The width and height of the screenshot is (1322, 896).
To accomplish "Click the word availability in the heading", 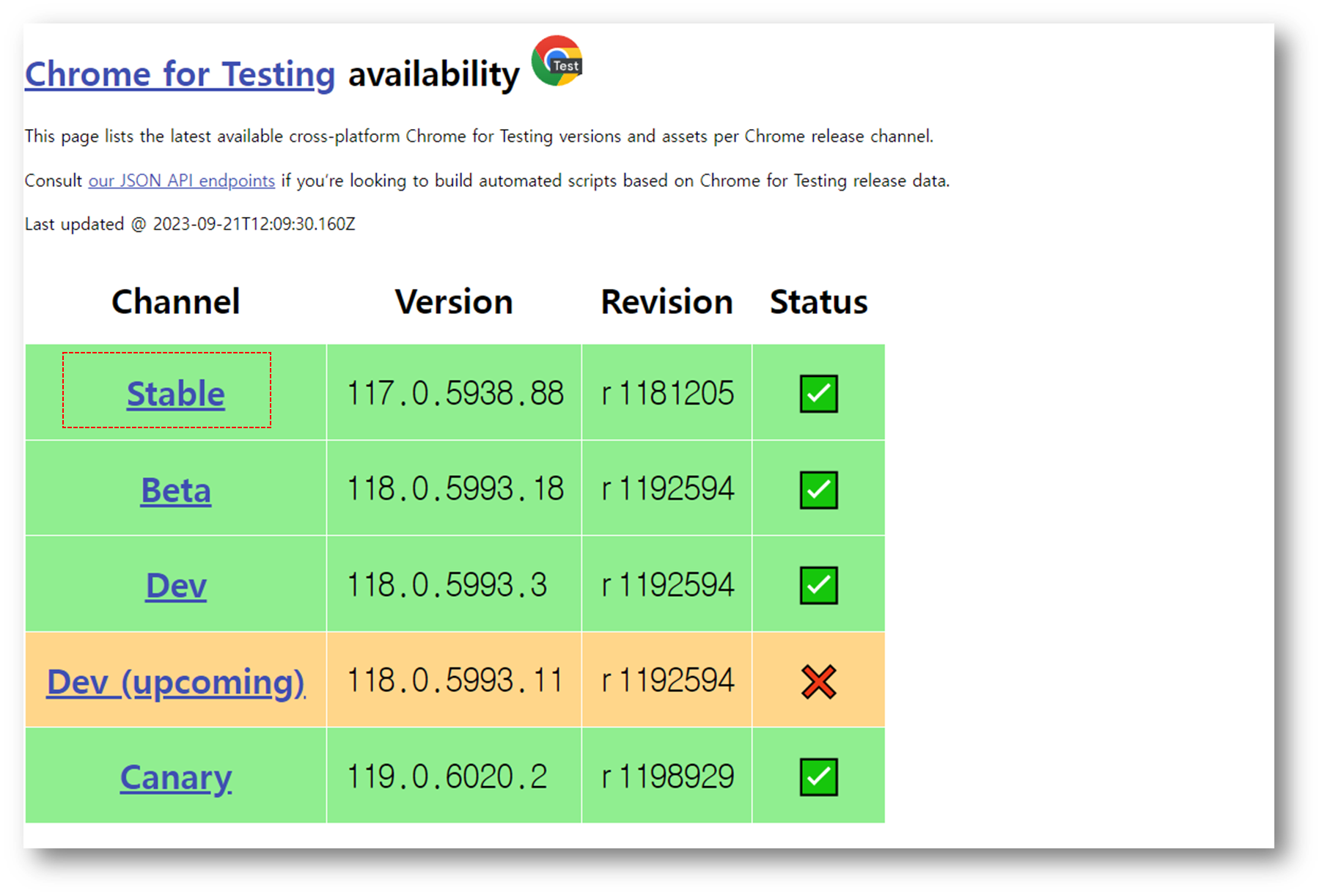I will point(434,75).
